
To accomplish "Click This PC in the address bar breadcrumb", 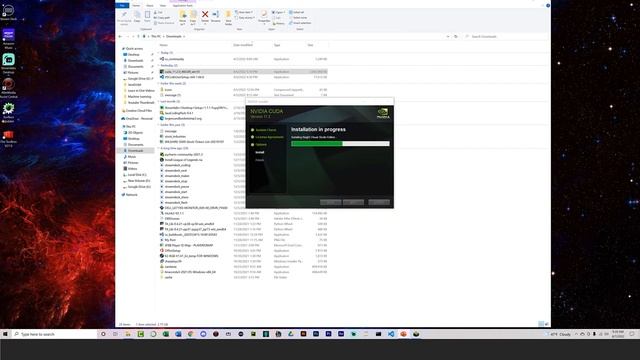I will coord(156,36).
